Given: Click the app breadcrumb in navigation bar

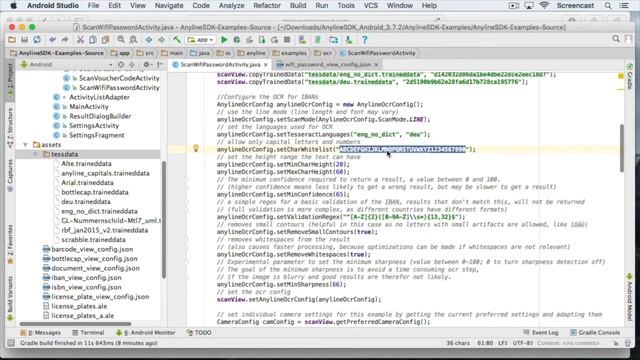Looking at the screenshot, I should click(121, 53).
